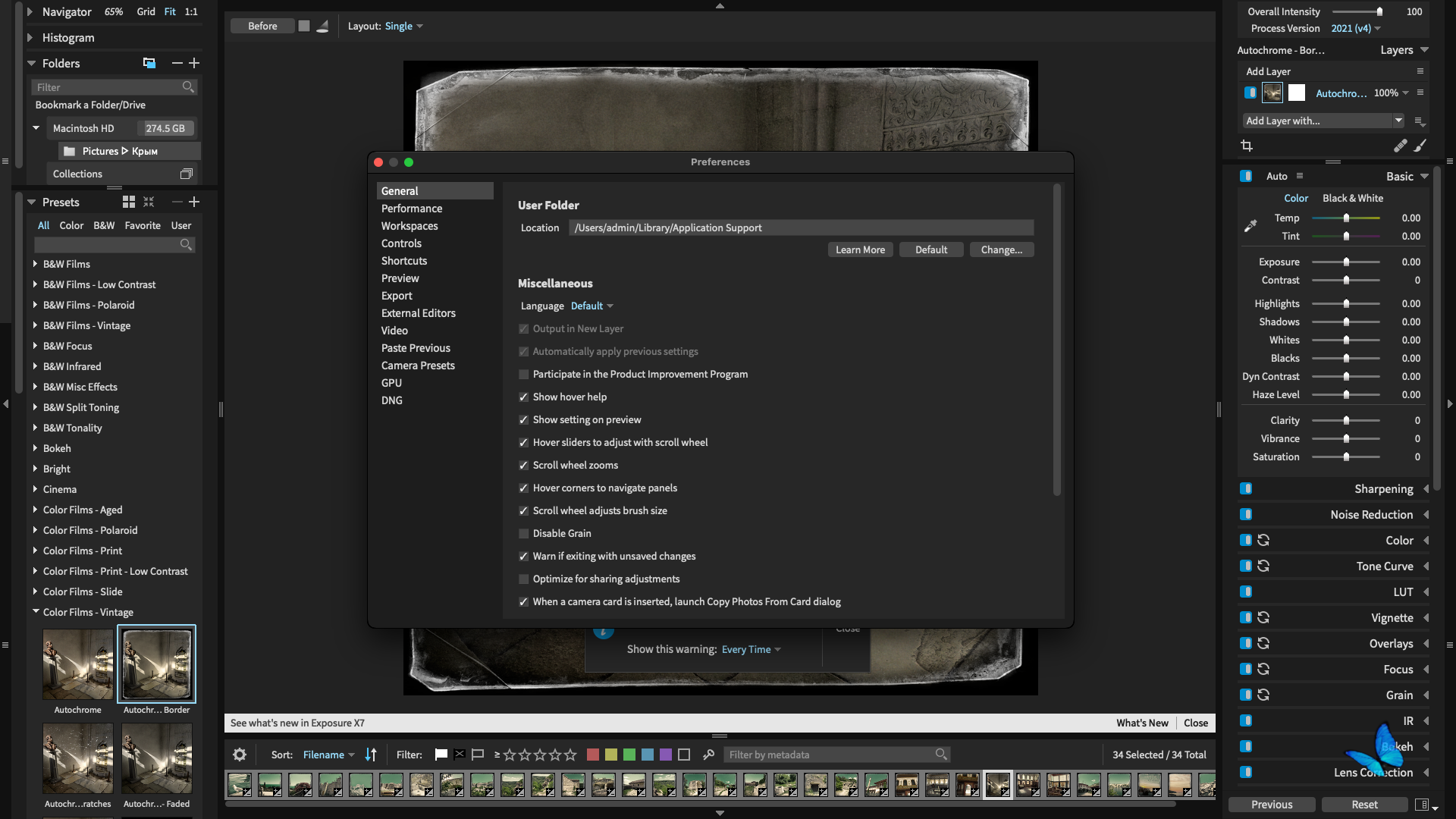The image size is (1456, 819).
Task: Click the filter settings gear icon
Action: click(x=240, y=755)
